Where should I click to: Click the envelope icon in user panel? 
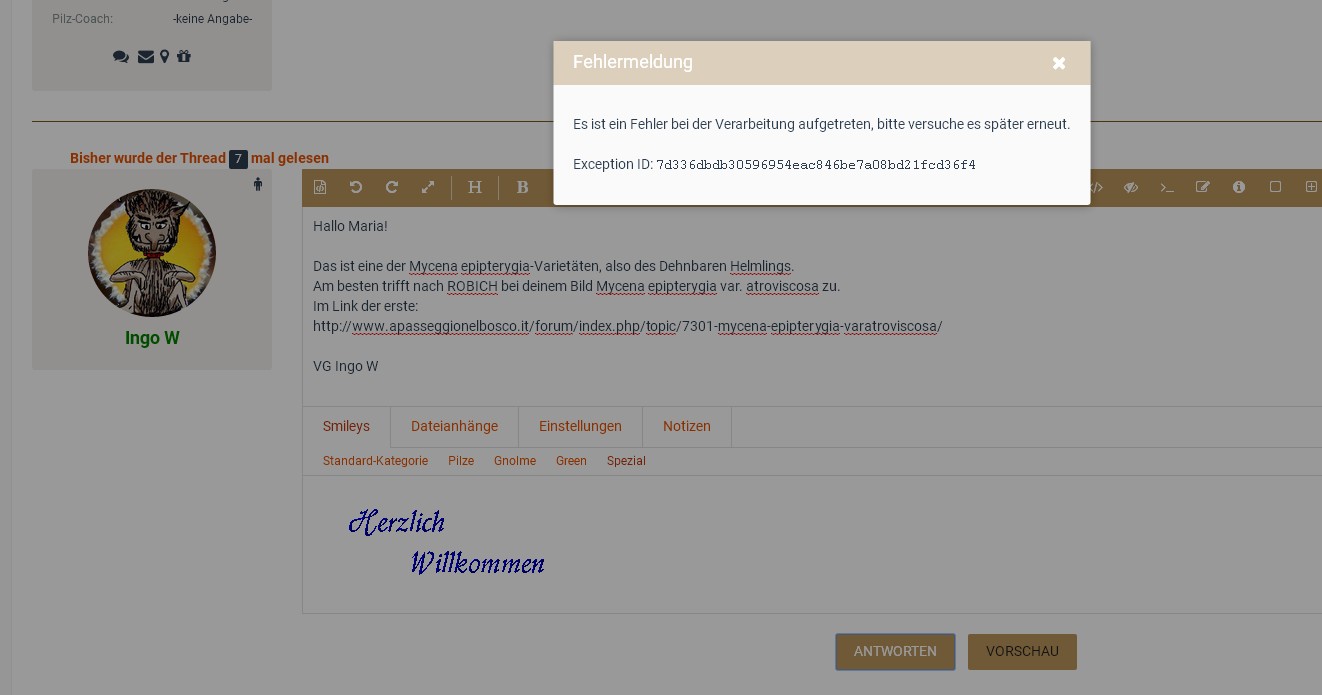(146, 57)
